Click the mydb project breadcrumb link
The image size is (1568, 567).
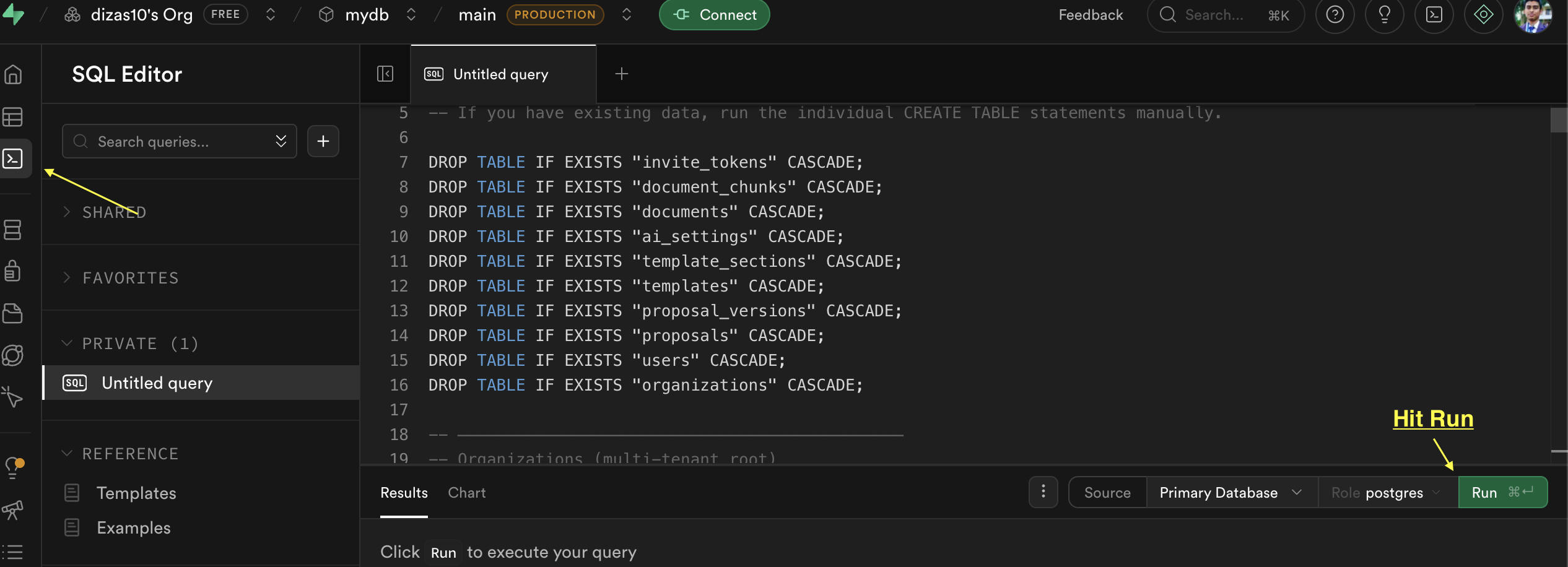pos(367,15)
